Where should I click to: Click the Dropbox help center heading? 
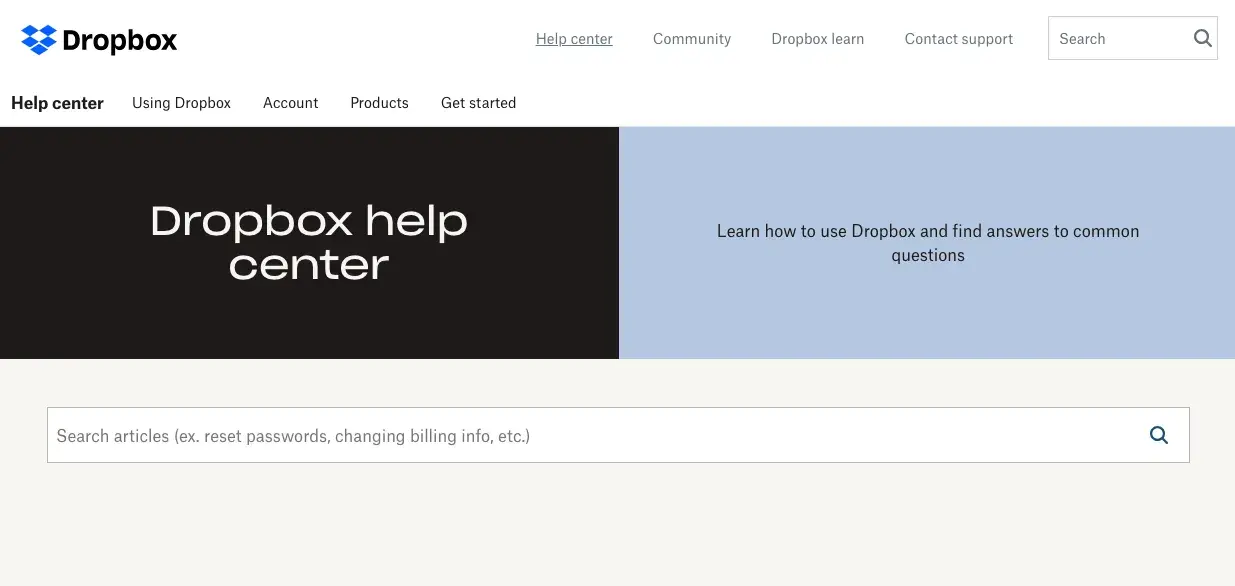(x=308, y=243)
